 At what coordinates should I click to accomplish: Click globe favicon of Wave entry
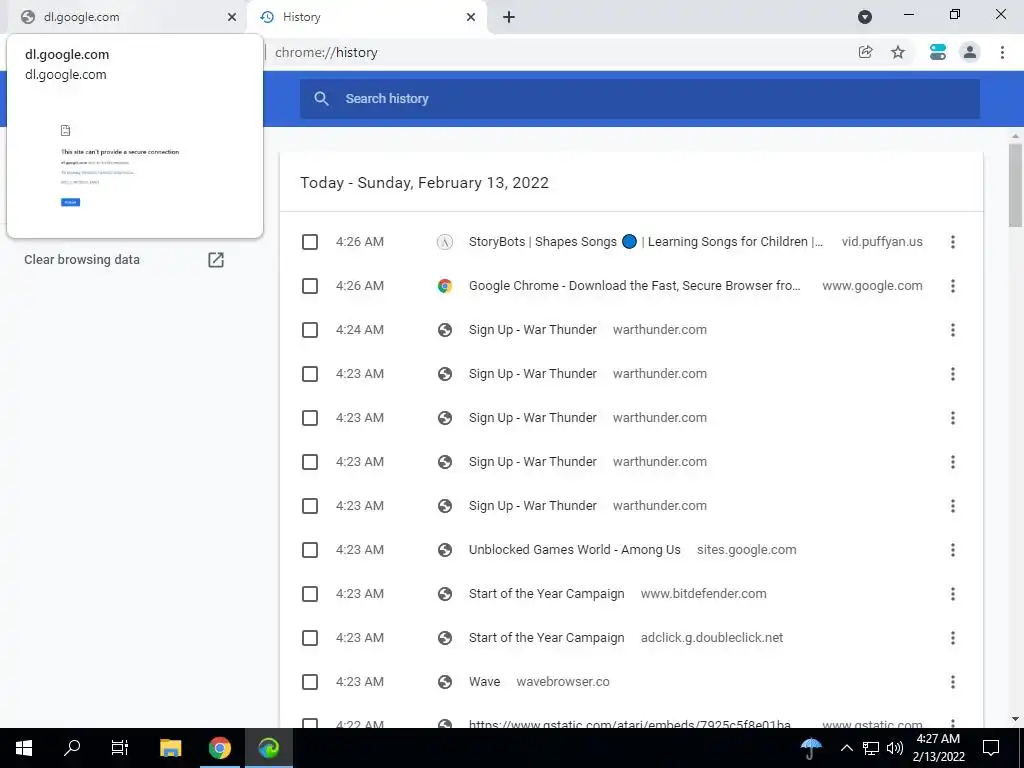click(x=445, y=682)
